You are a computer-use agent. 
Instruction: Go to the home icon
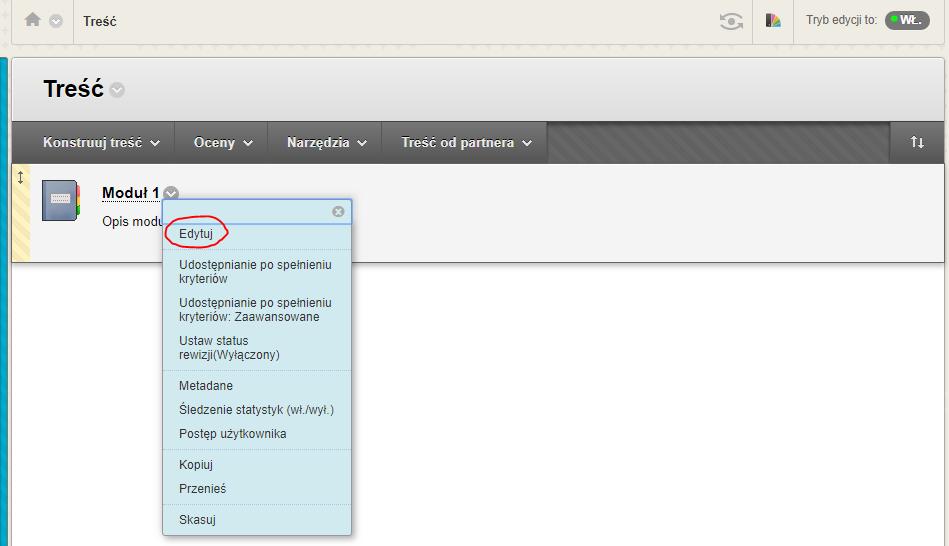point(33,20)
